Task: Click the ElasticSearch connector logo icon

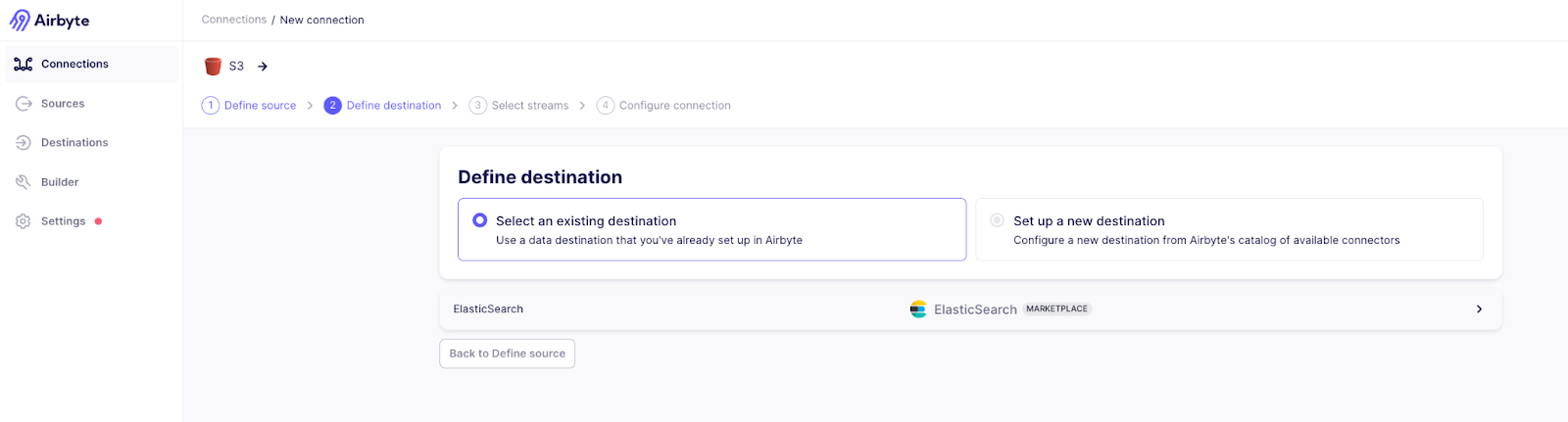Action: pyautogui.click(x=918, y=309)
